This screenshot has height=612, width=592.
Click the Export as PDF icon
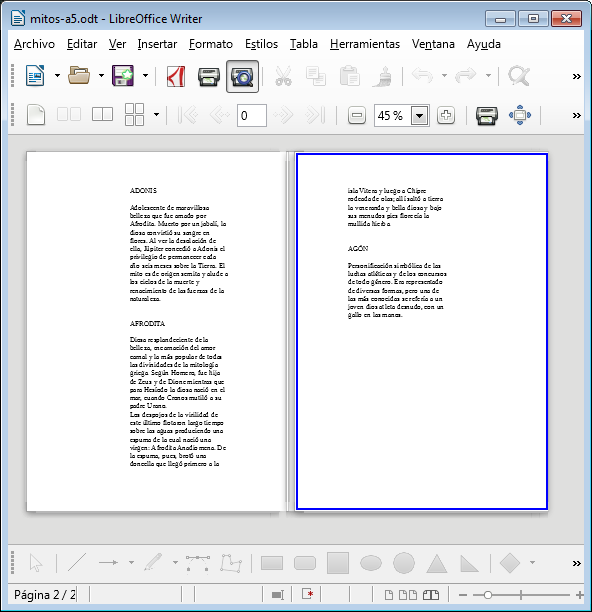176,76
